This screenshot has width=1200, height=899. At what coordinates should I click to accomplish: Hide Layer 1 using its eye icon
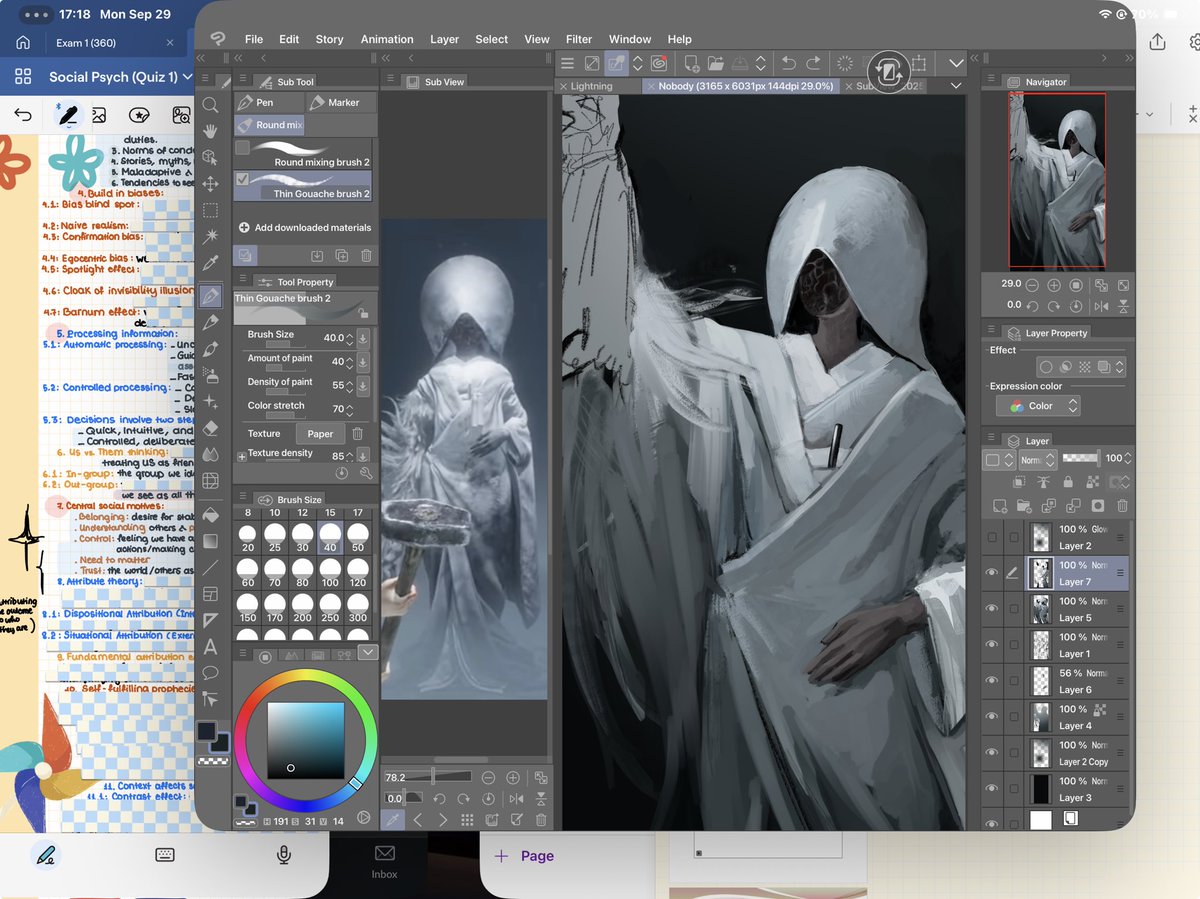tap(992, 645)
